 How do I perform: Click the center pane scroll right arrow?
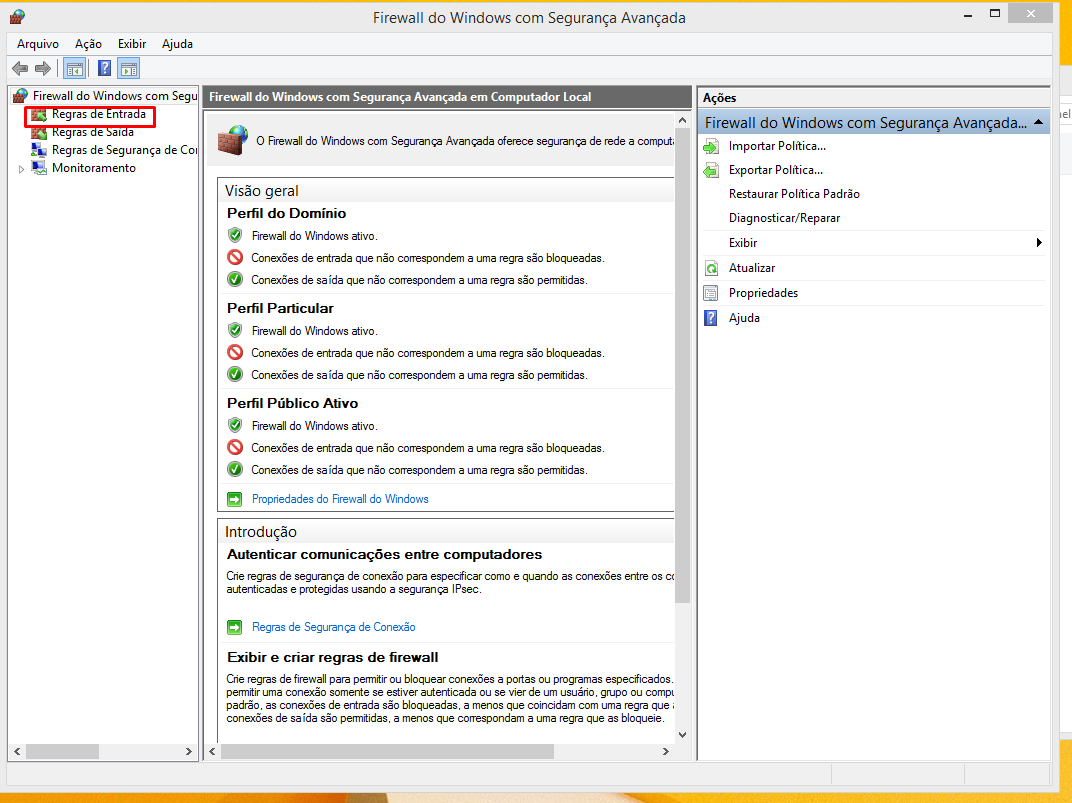point(665,751)
